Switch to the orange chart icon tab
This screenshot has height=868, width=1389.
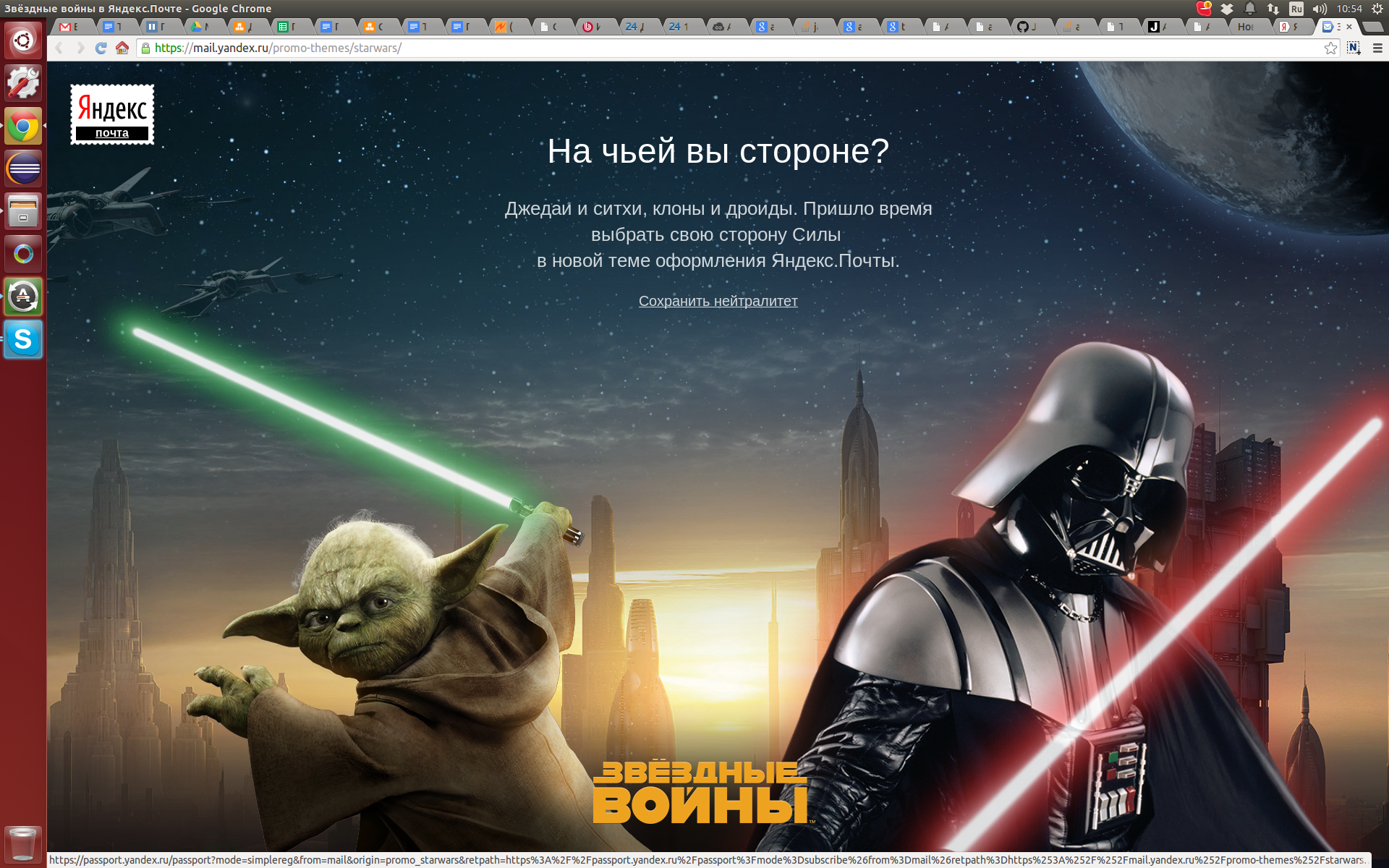509,27
